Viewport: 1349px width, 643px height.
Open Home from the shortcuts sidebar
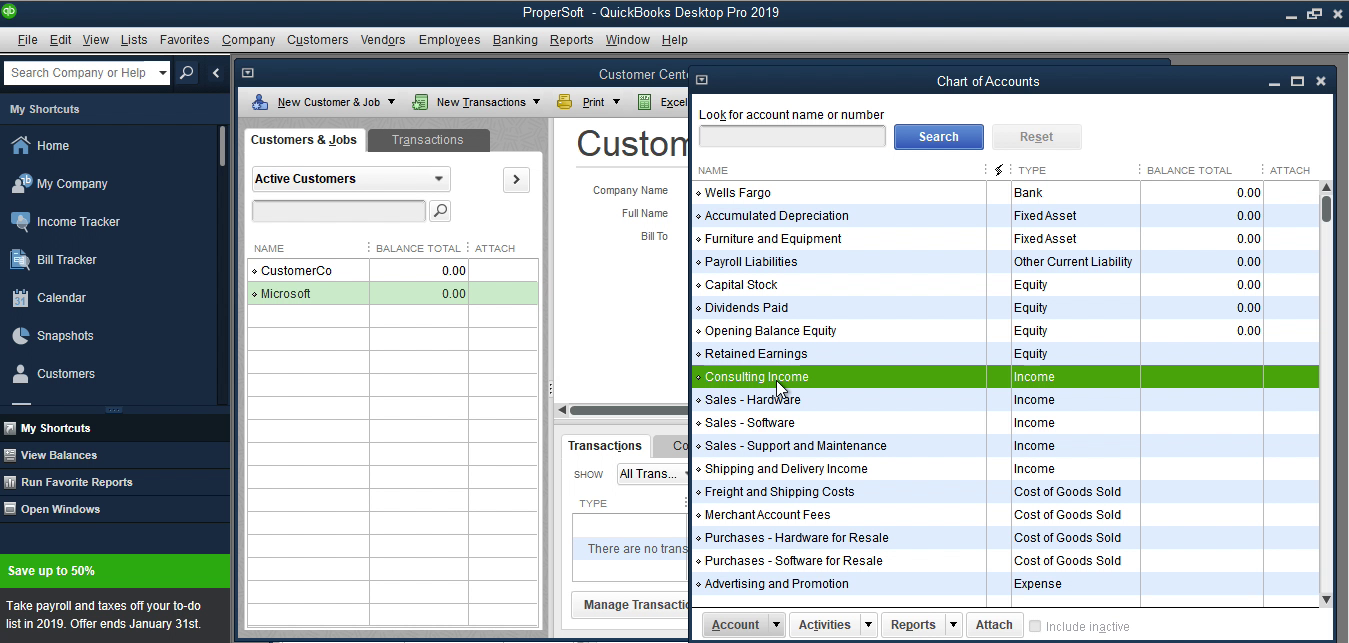[53, 146]
